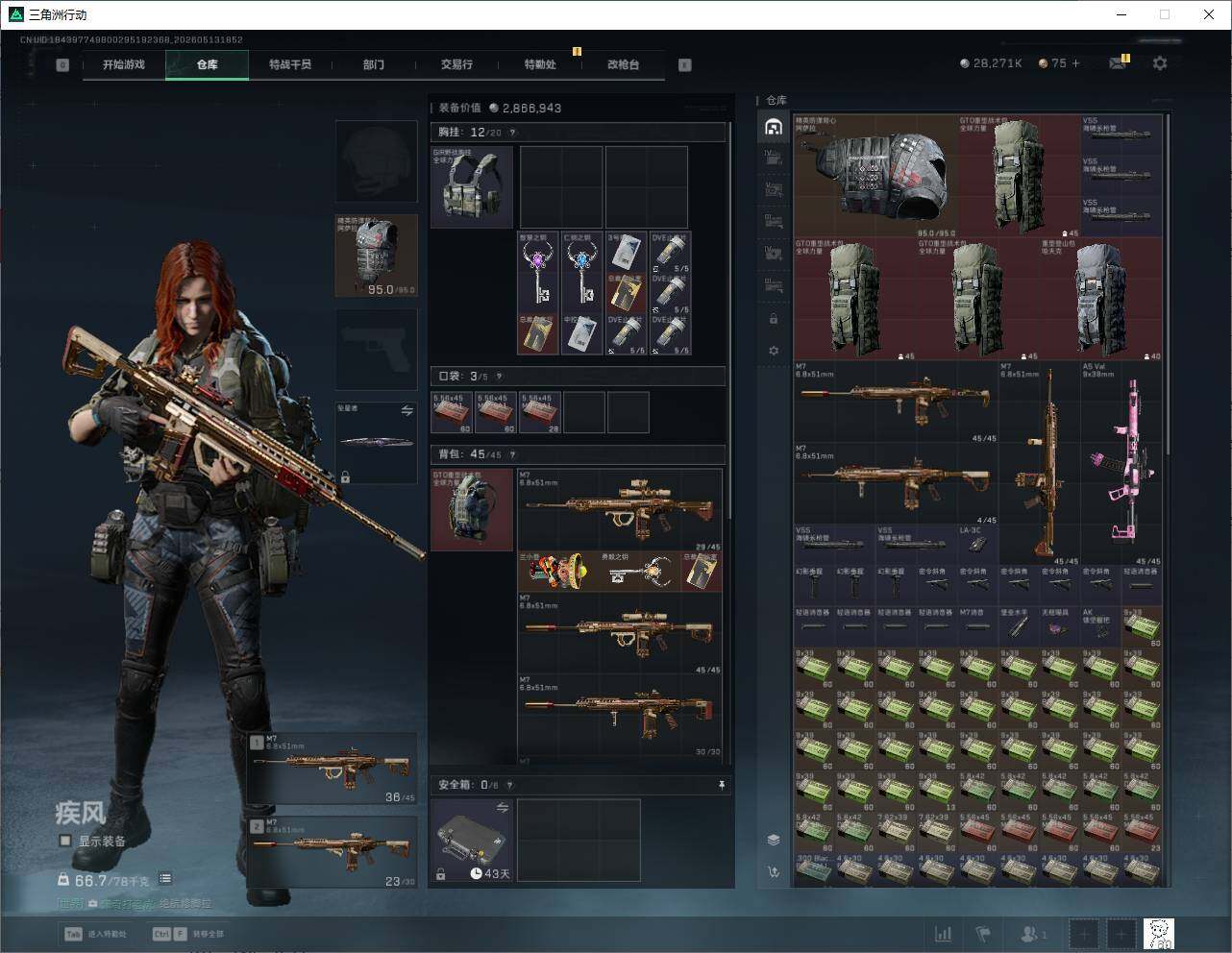Click the swap arrows on the safe box case

[x=502, y=809]
